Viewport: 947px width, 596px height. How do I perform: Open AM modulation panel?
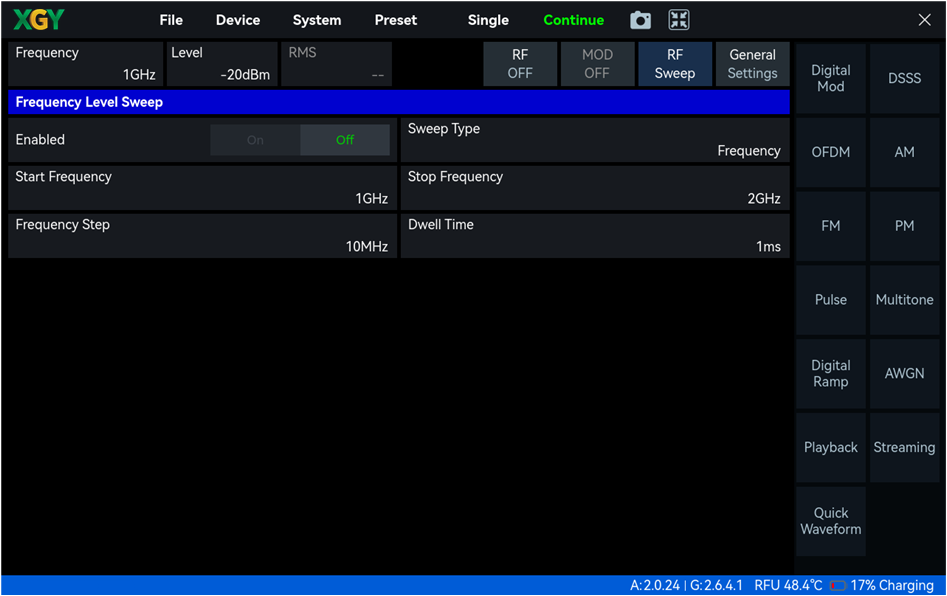tap(904, 152)
